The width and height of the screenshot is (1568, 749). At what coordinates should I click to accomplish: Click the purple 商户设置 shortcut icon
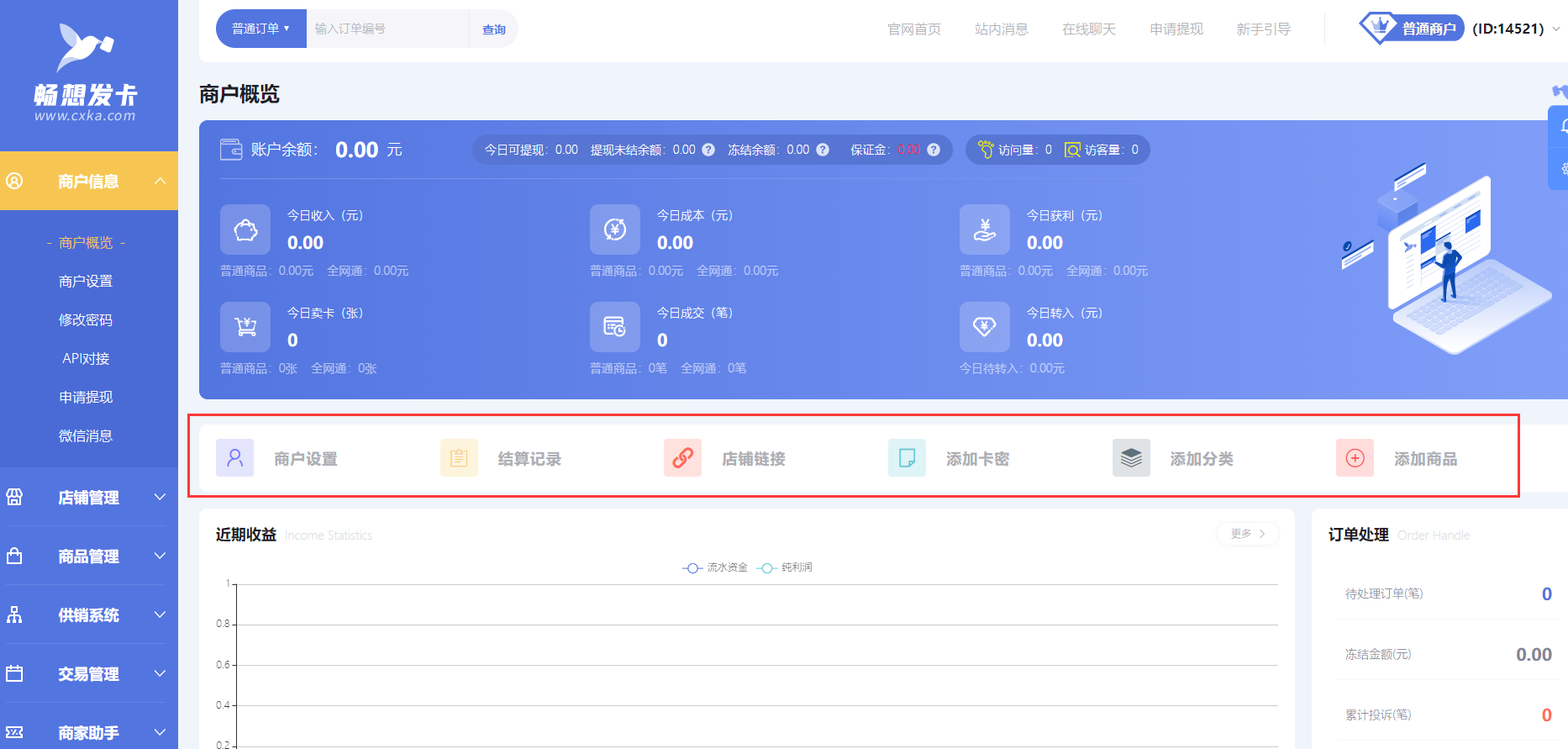tap(234, 458)
